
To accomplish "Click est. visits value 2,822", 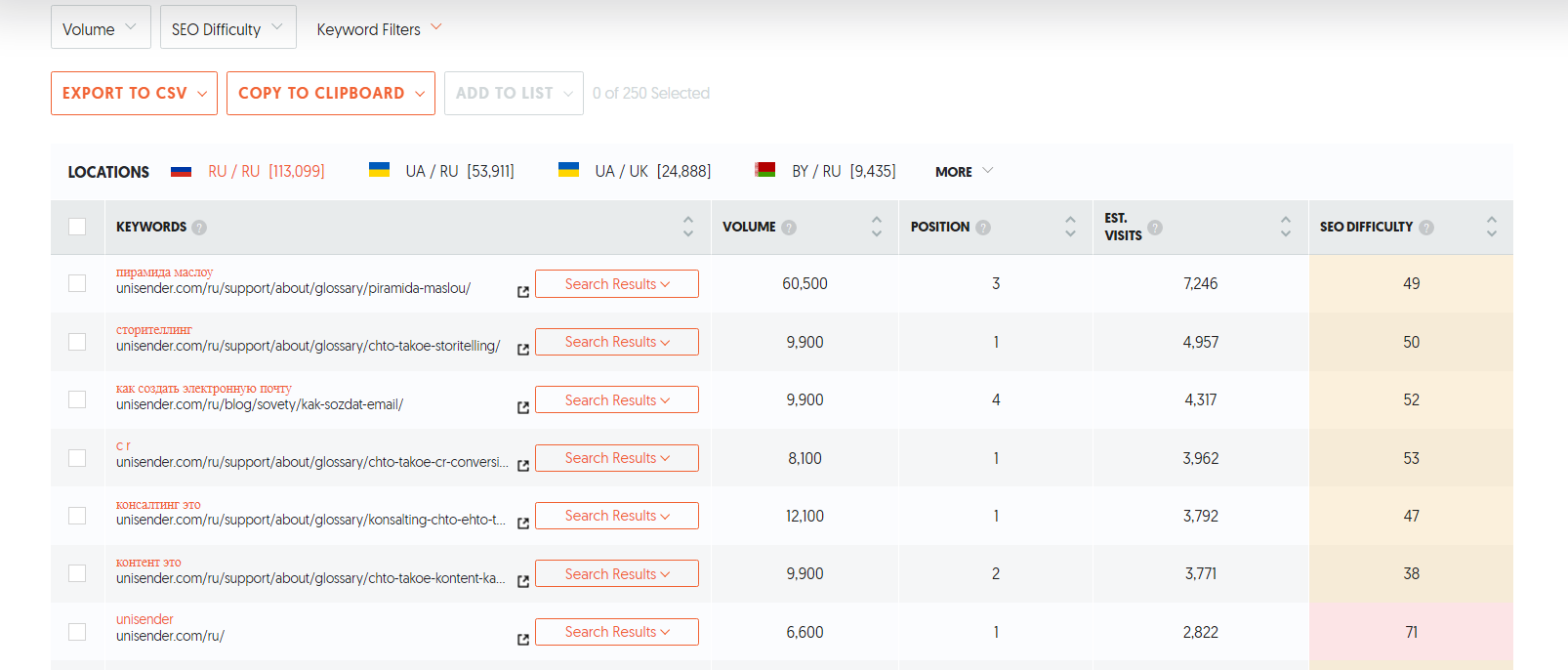I will (x=1200, y=632).
